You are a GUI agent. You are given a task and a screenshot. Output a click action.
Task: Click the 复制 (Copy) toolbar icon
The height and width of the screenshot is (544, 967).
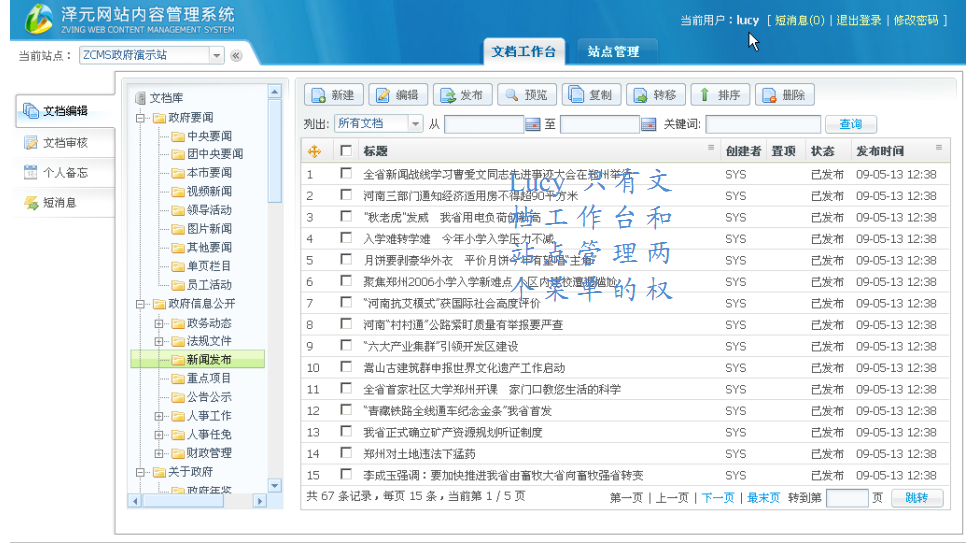click(x=576, y=95)
